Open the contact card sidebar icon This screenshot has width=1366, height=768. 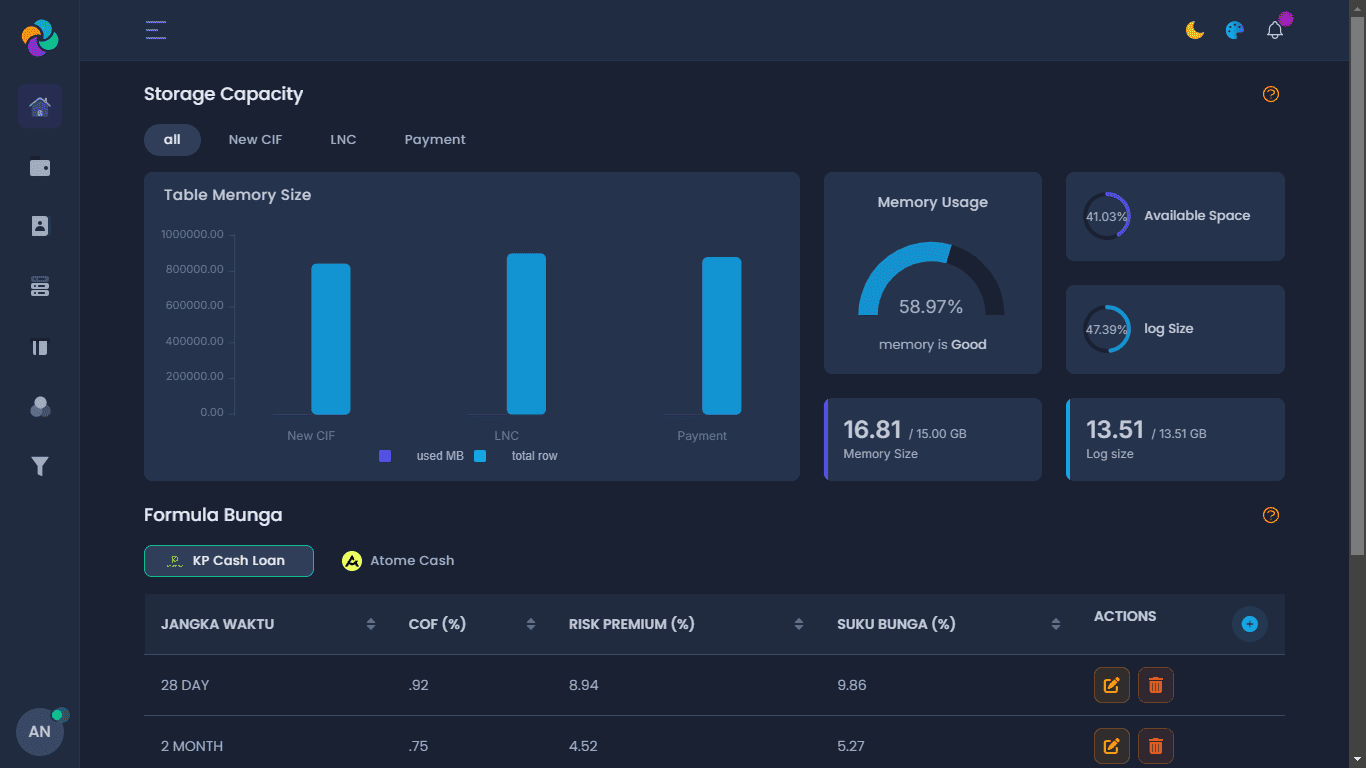click(40, 226)
